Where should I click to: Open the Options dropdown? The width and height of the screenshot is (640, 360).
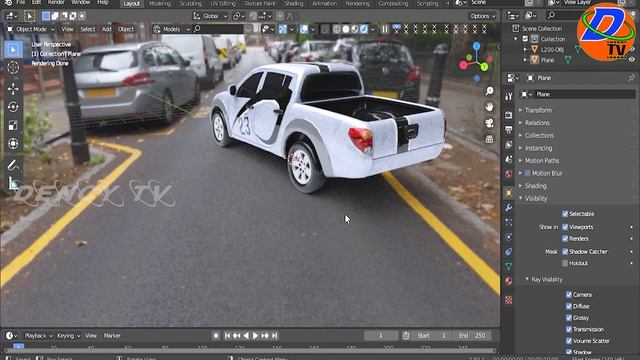pos(482,16)
